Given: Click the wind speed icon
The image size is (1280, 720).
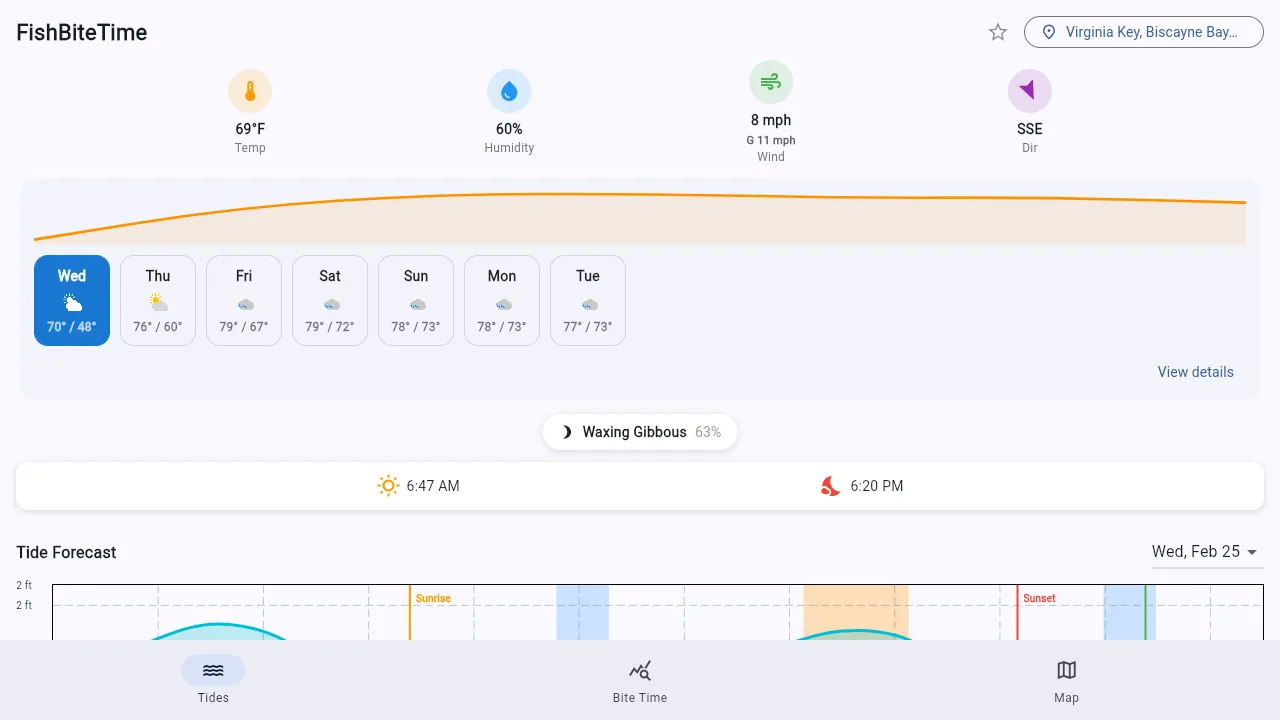Looking at the screenshot, I should (x=770, y=80).
